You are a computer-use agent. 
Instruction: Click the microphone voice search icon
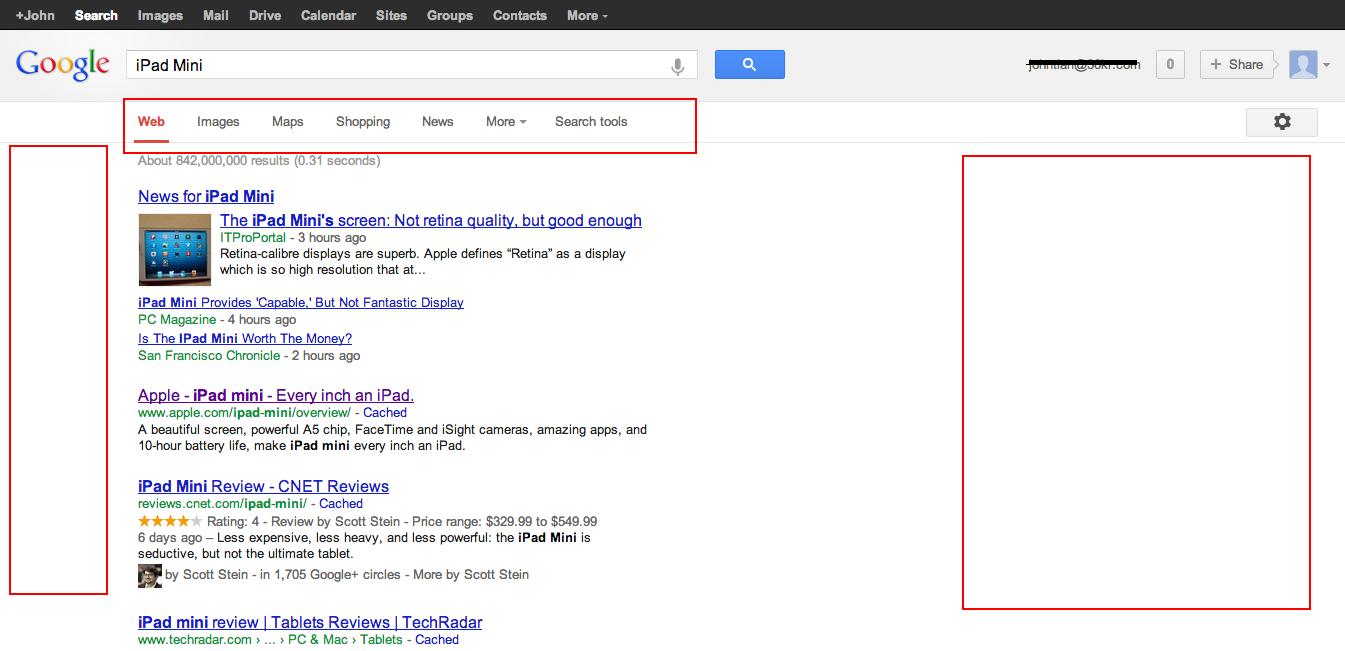tap(677, 66)
